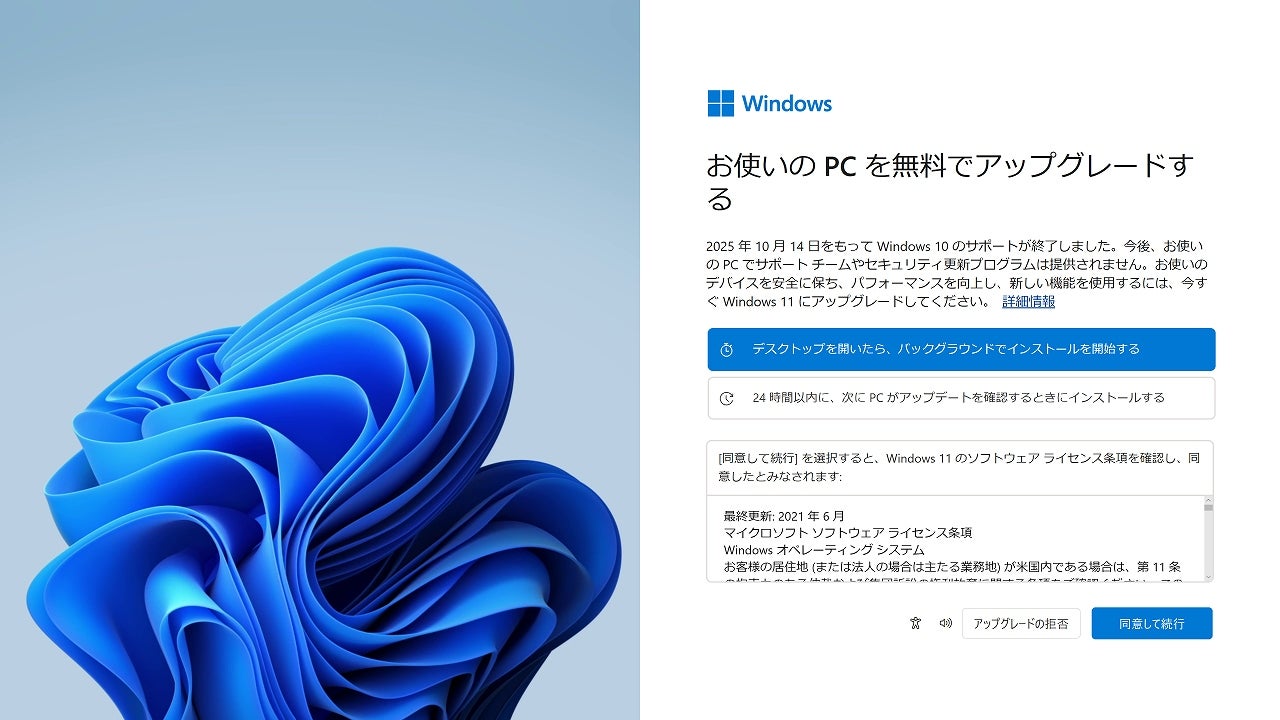This screenshot has width=1280, height=720.
Task: Click the stopwatch icon on the background install option
Action: [x=727, y=350]
